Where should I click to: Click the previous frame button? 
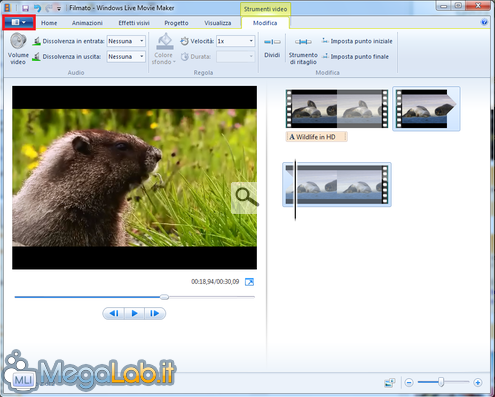click(114, 313)
